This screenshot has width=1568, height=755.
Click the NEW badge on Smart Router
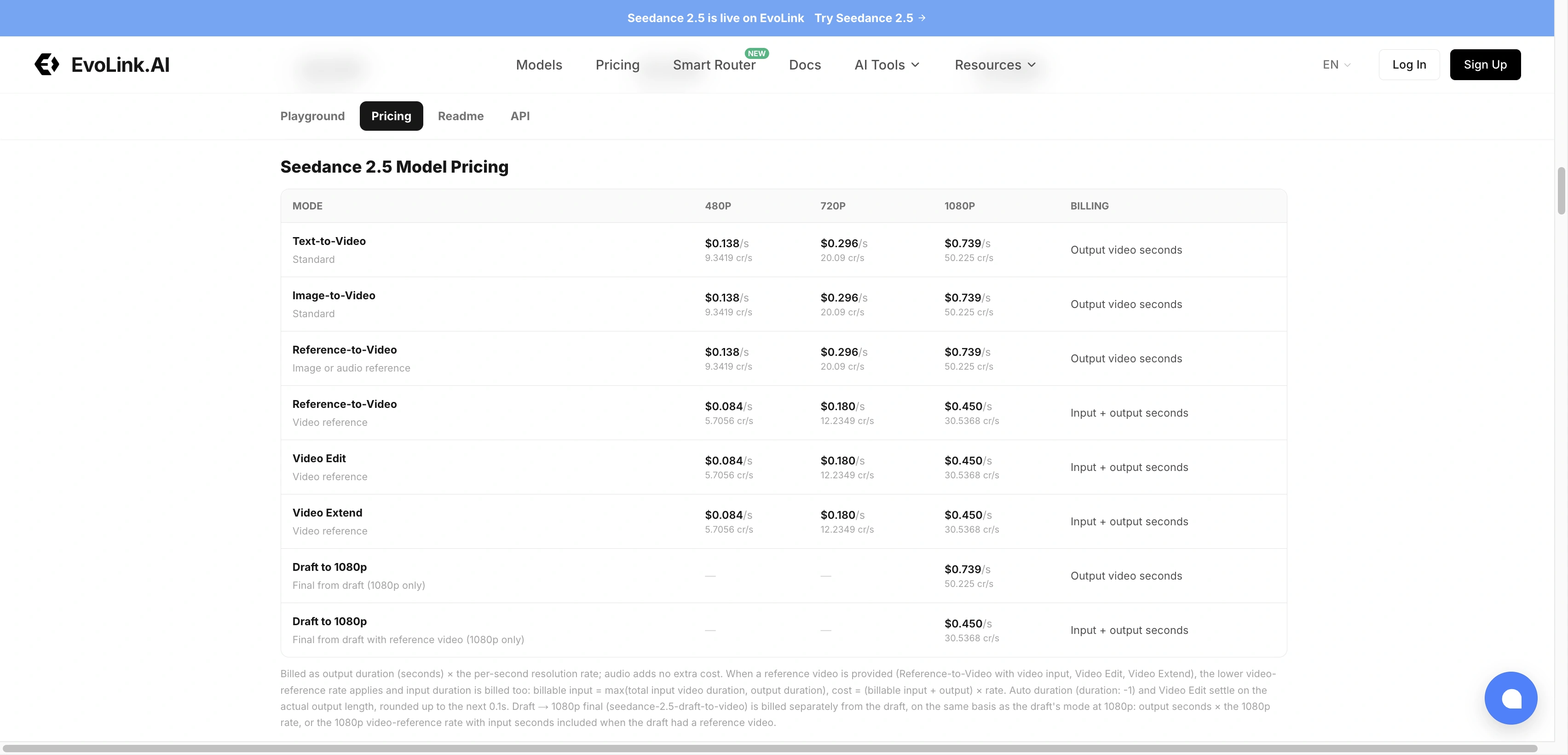[756, 53]
